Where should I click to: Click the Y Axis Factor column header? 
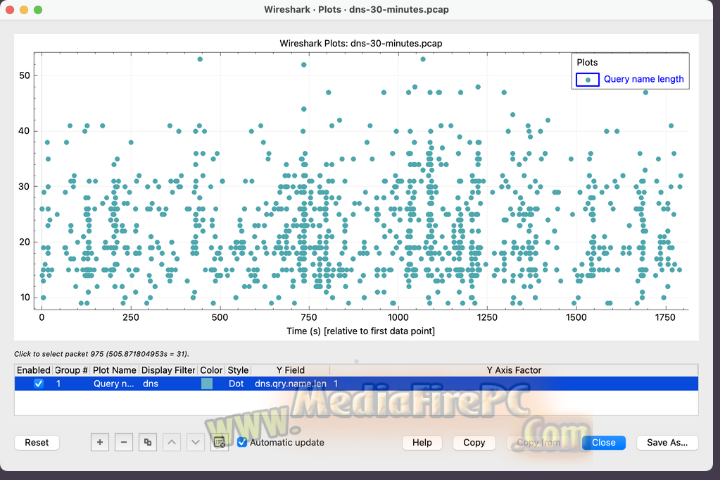pyautogui.click(x=514, y=370)
